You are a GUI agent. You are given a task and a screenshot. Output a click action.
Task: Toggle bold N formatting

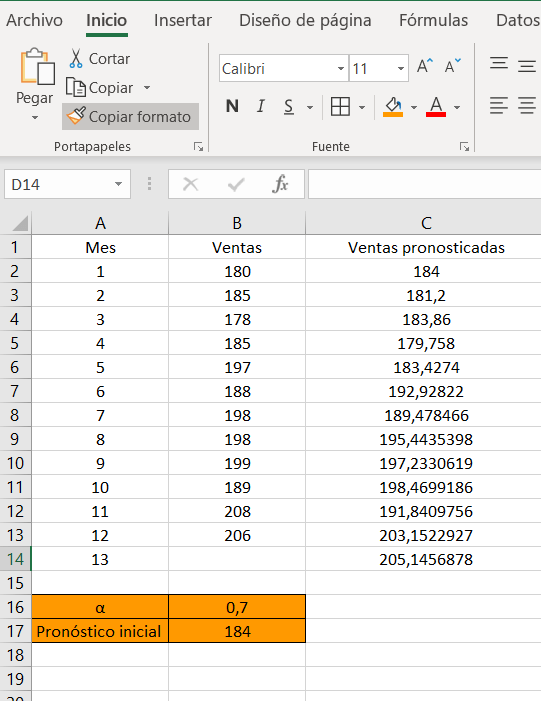pyautogui.click(x=232, y=106)
